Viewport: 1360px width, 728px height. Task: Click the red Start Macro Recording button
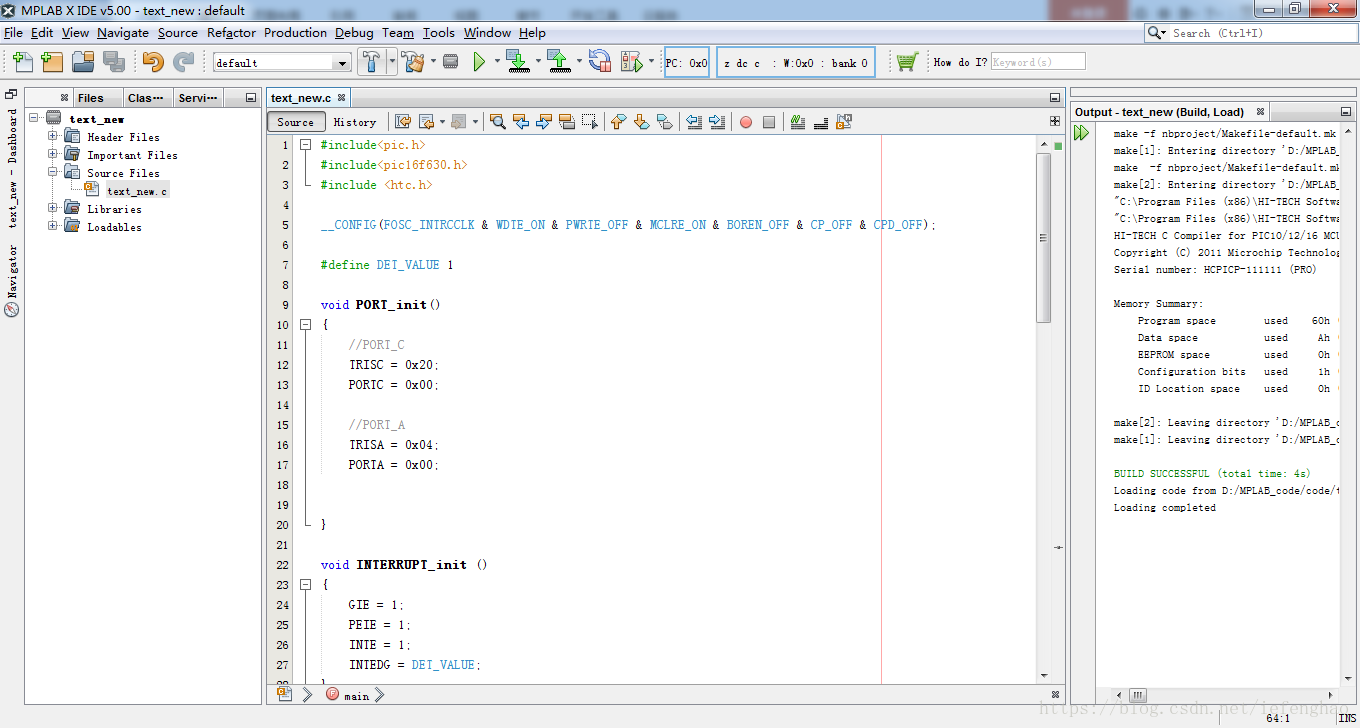coord(745,122)
